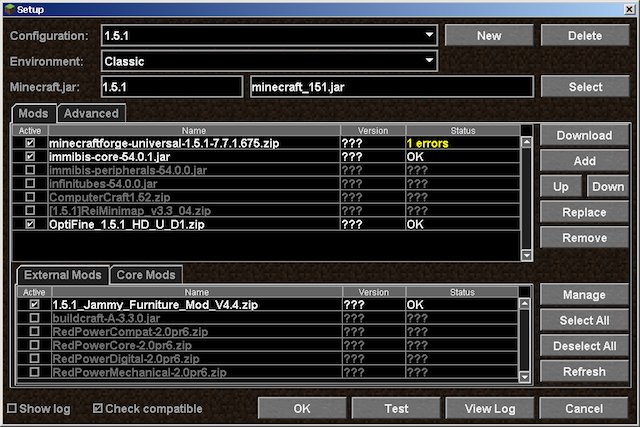Move selected mod Up

(x=561, y=187)
